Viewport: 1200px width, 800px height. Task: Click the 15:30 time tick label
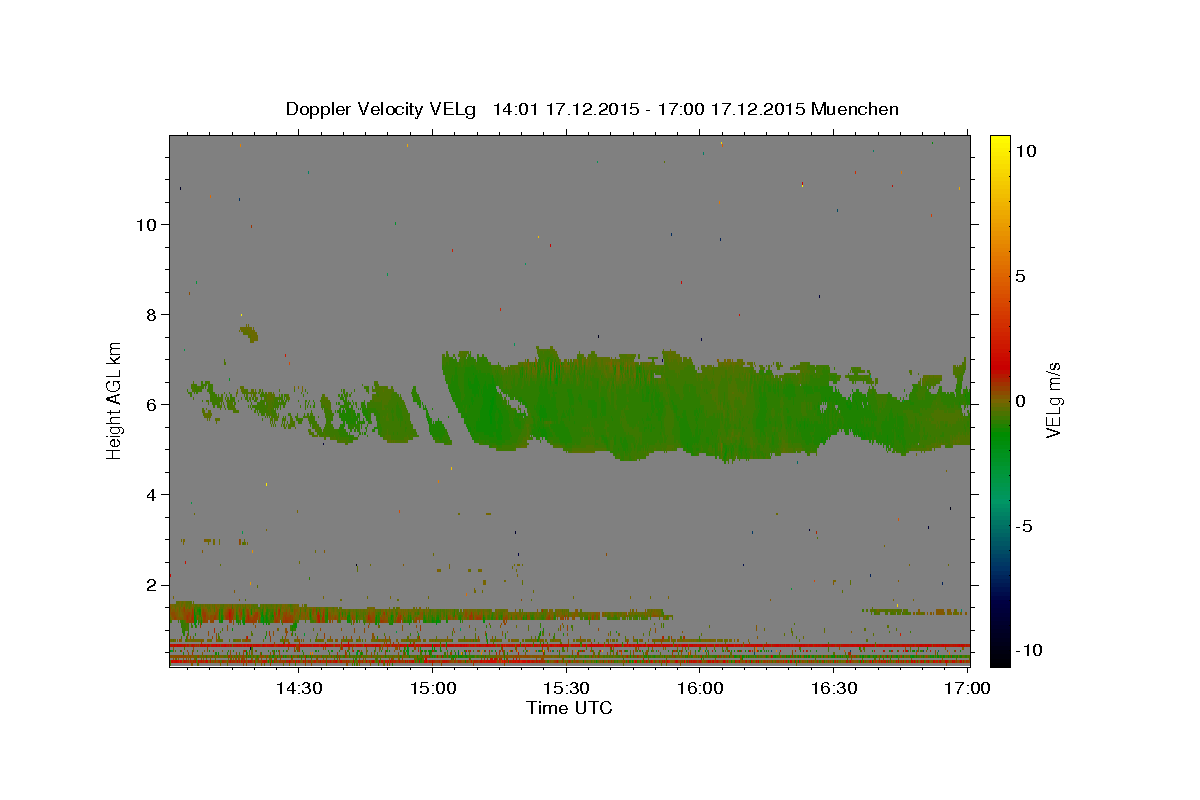[x=566, y=688]
